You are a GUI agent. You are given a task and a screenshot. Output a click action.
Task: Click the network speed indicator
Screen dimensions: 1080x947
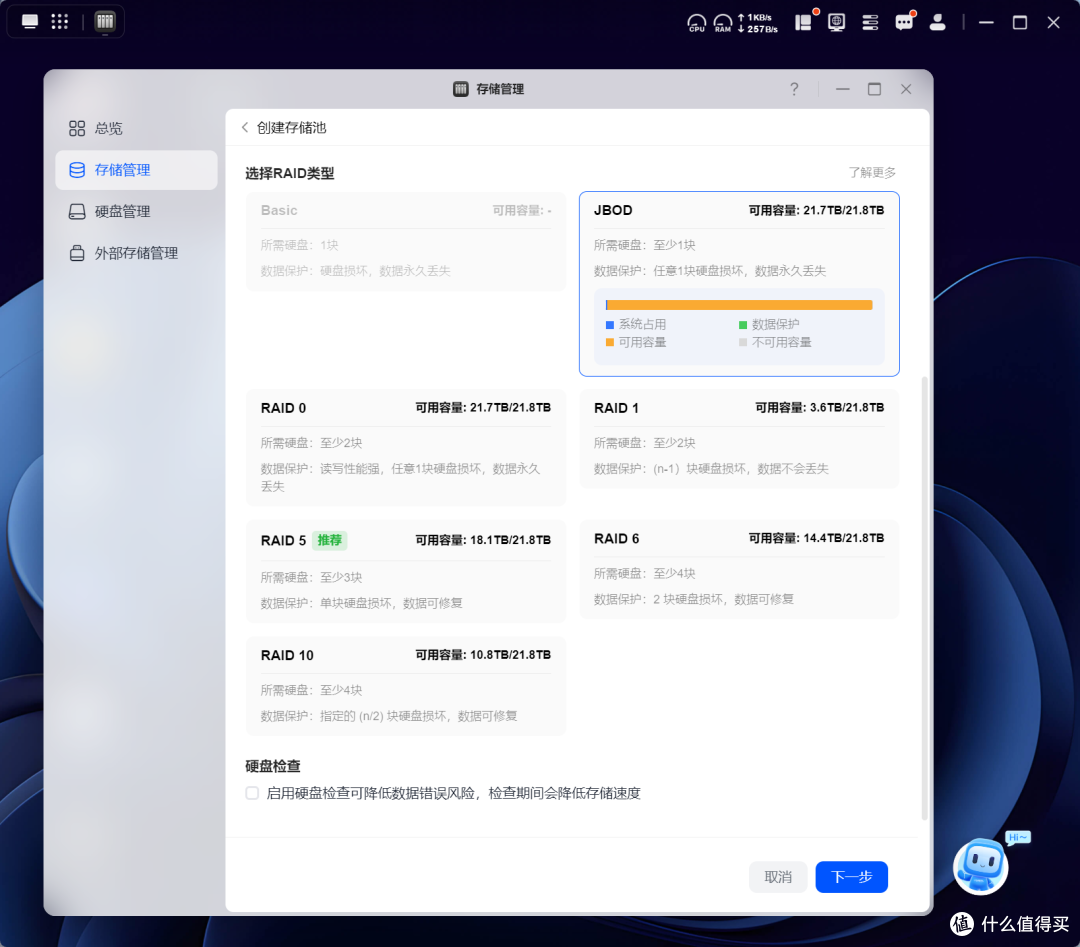(757, 23)
